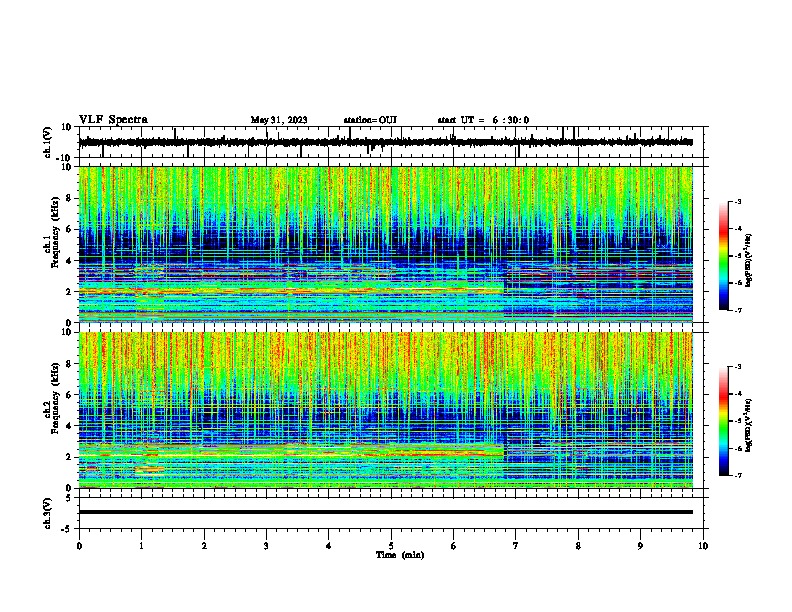Viewport: 792px width, 612px height.
Task: Click the ch.2 colorbar "log(PSD)" label
Action: coord(749,425)
